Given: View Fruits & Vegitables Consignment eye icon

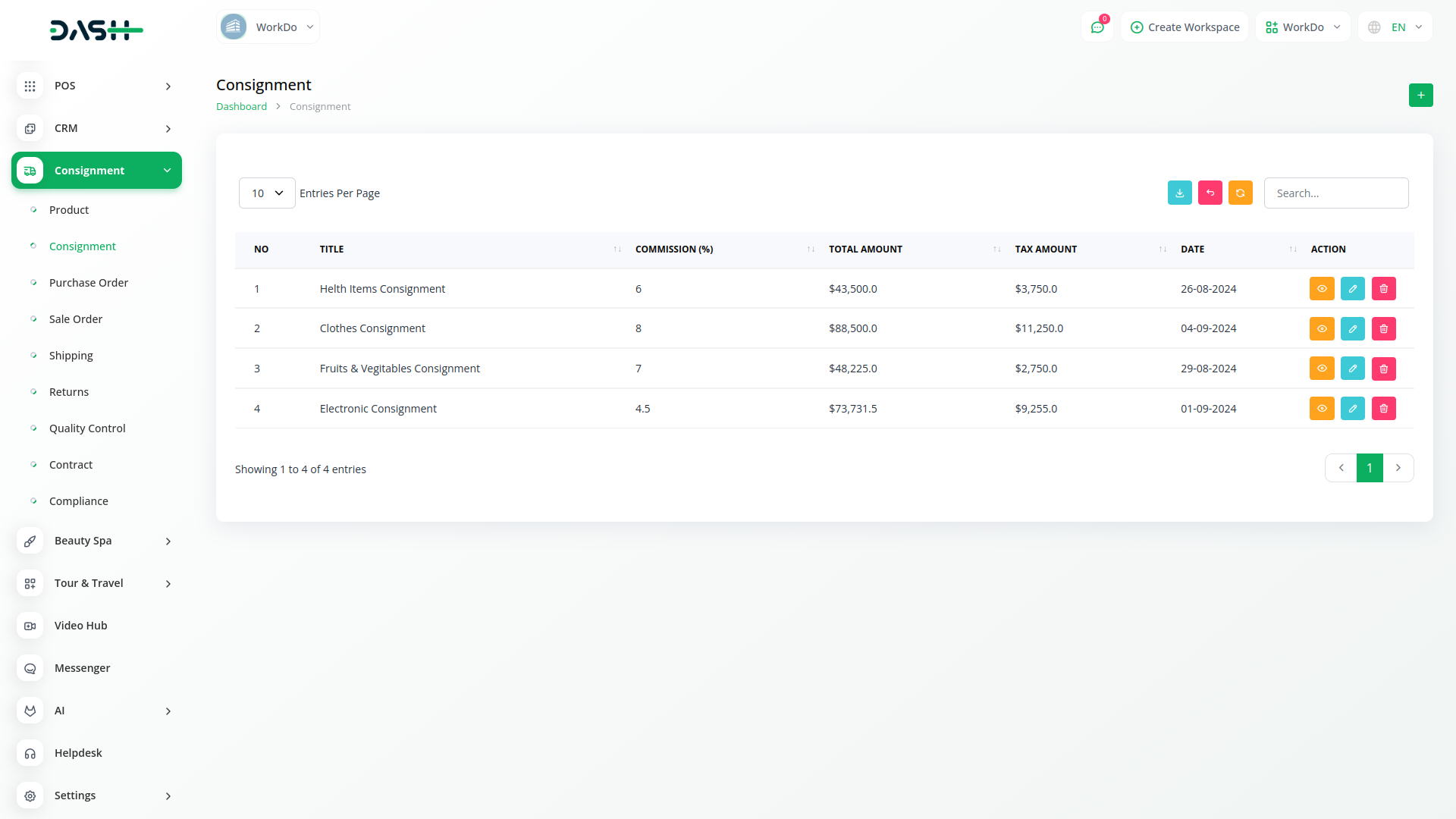Looking at the screenshot, I should tap(1321, 369).
